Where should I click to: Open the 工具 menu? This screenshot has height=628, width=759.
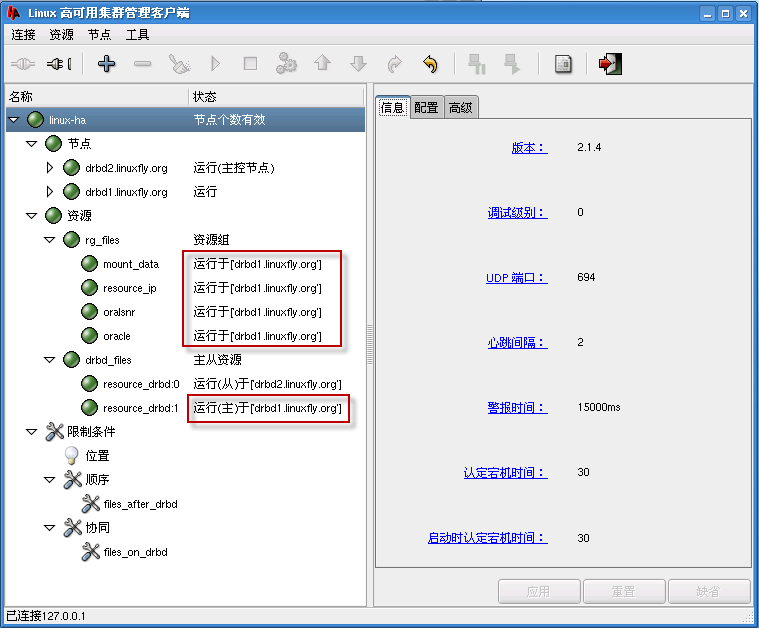[x=137, y=34]
